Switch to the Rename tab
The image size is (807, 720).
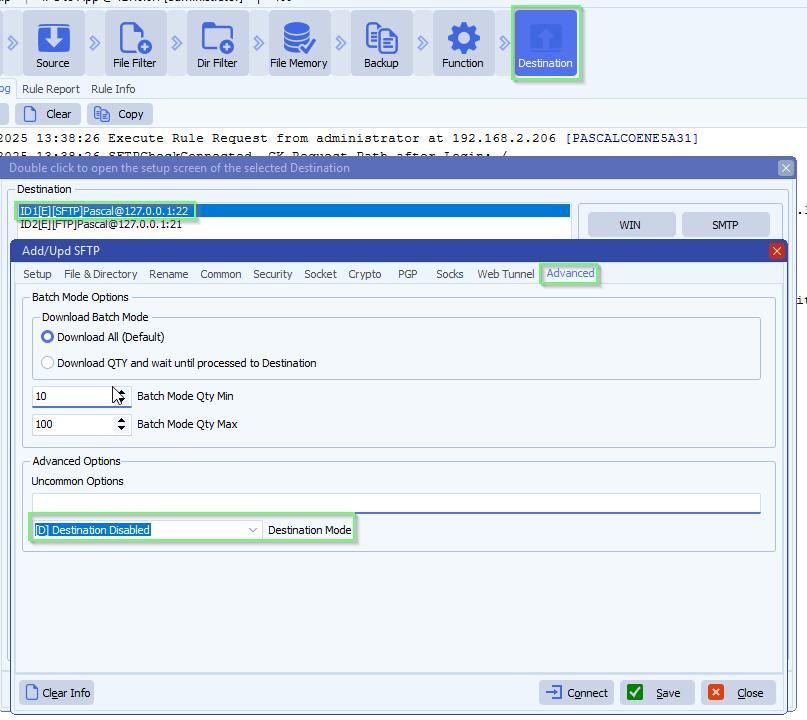click(169, 274)
